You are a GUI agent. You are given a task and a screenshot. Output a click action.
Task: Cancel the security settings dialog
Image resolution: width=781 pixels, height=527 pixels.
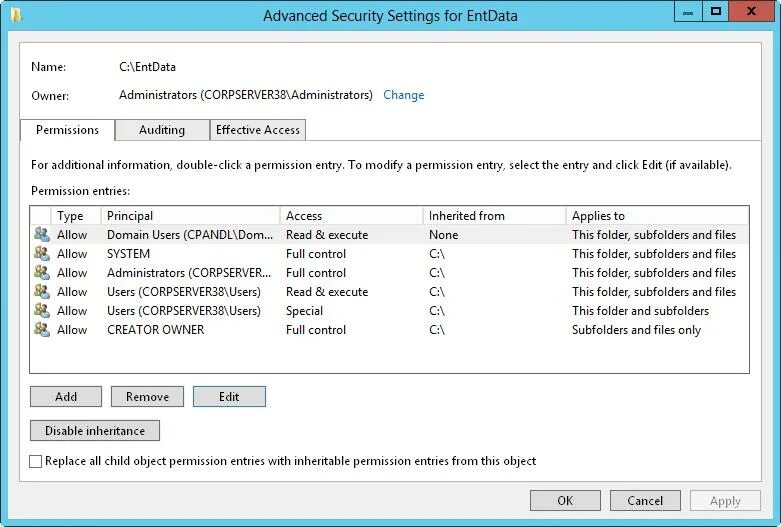(645, 501)
